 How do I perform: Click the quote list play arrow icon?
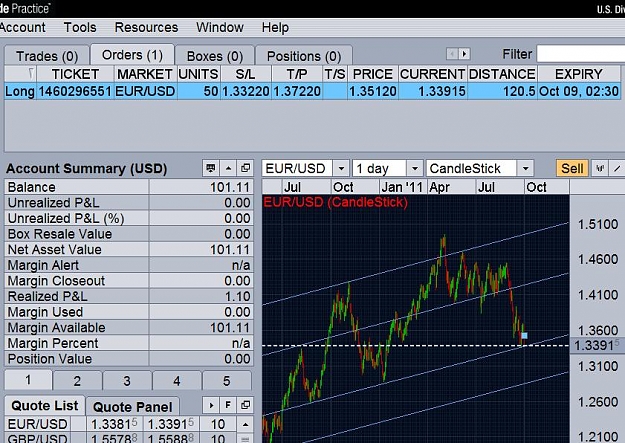point(211,406)
